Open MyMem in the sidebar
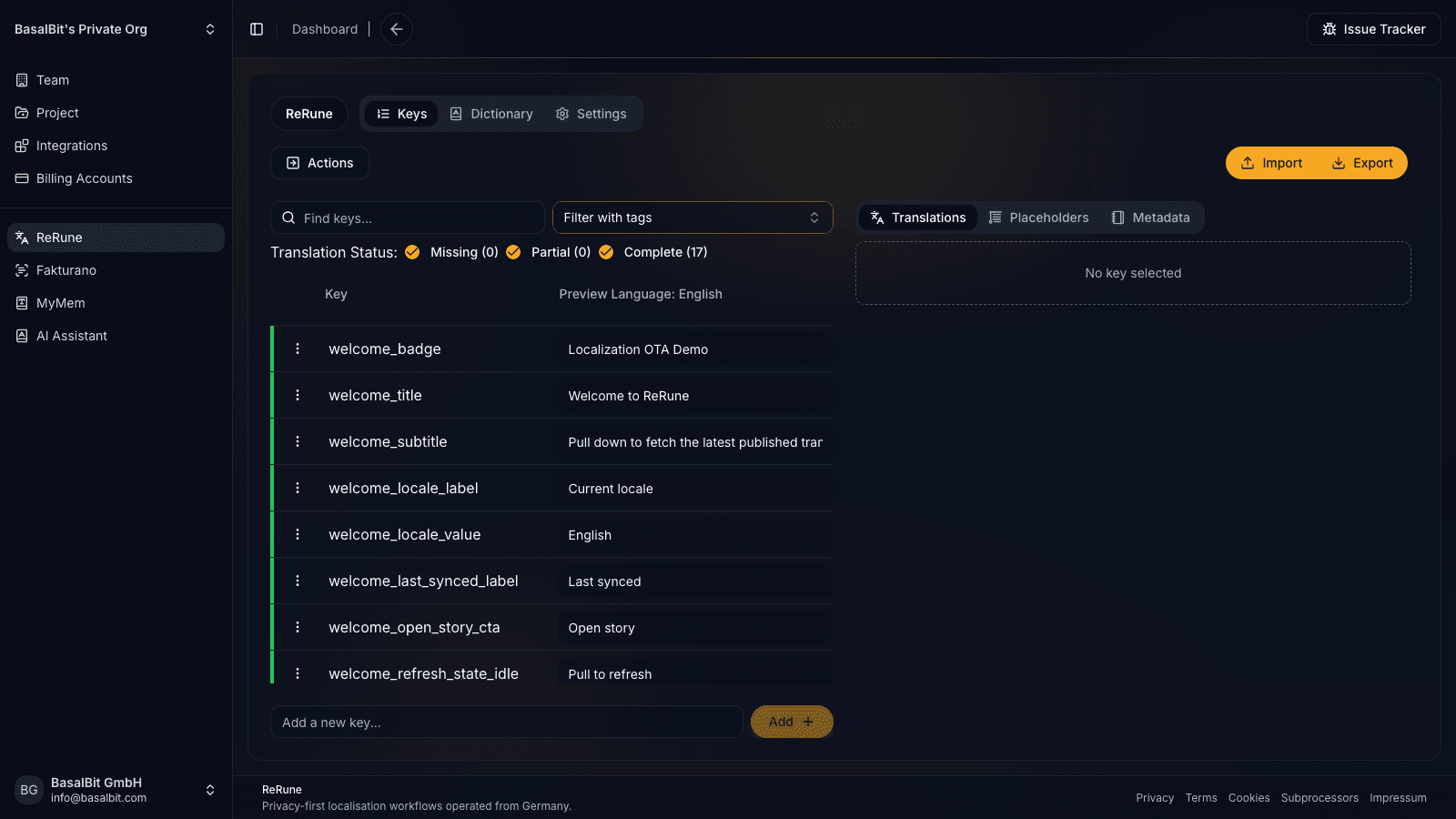This screenshot has height=819, width=1456. pos(116,303)
